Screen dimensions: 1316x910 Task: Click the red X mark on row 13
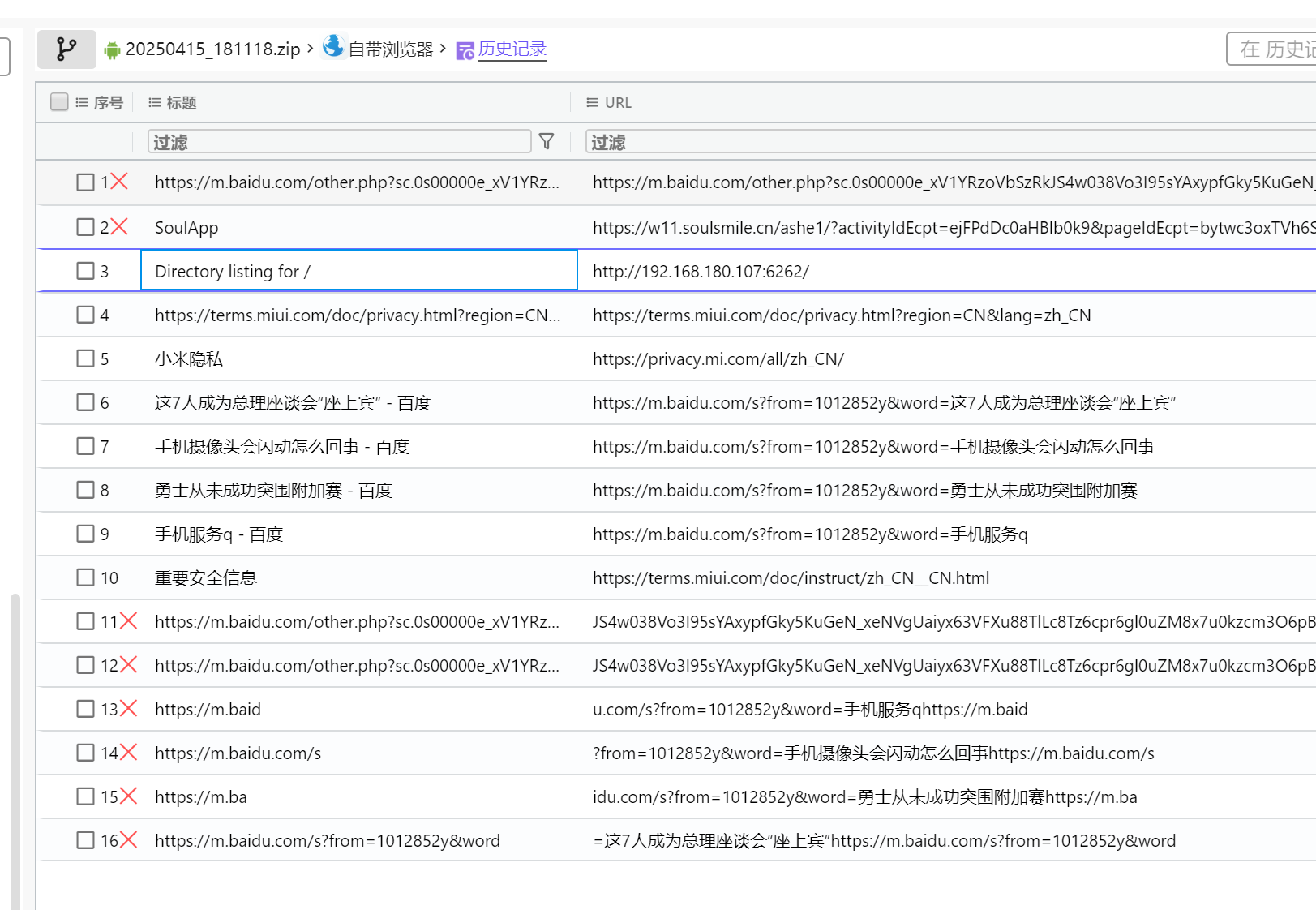[128, 709]
